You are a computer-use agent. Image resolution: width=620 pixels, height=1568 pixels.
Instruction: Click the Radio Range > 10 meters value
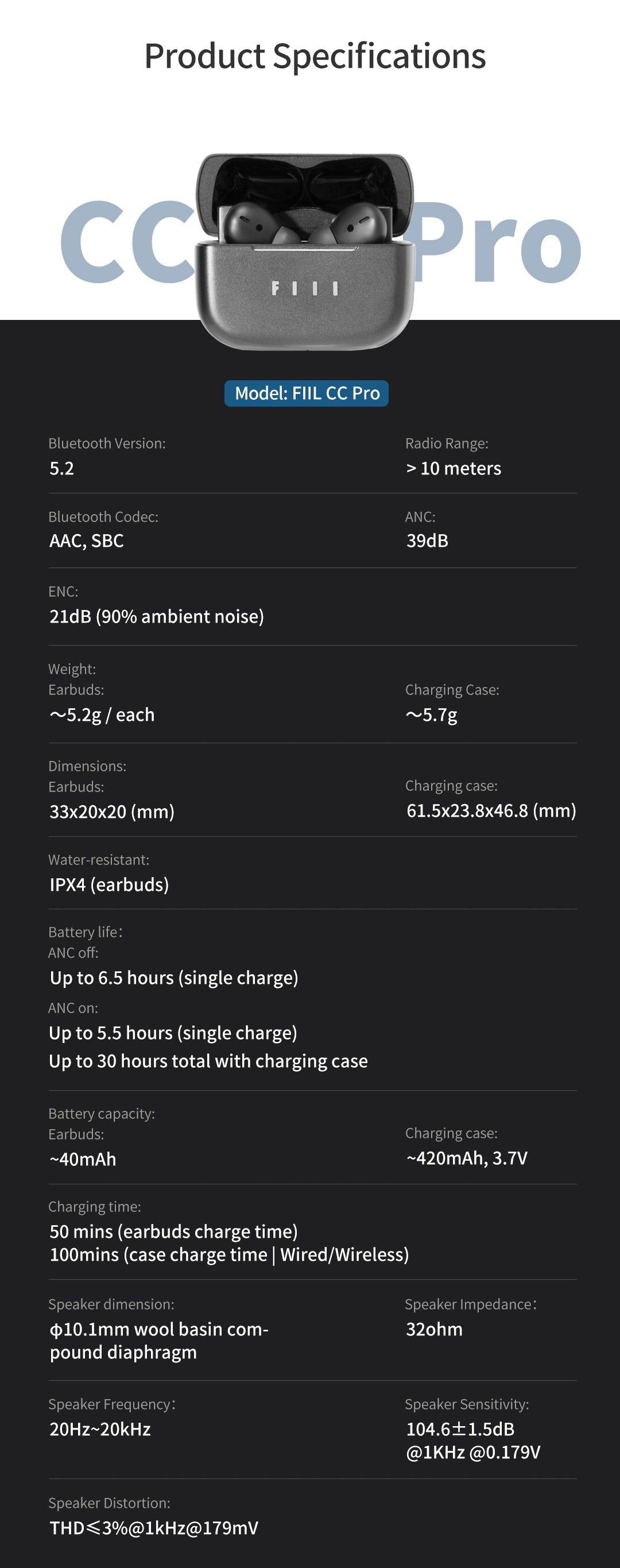pos(454,468)
